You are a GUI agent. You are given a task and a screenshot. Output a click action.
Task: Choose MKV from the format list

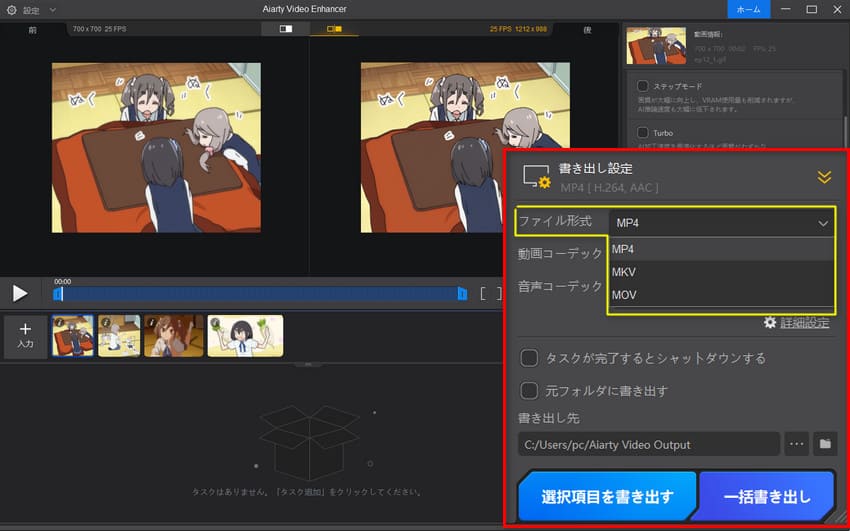[721, 272]
